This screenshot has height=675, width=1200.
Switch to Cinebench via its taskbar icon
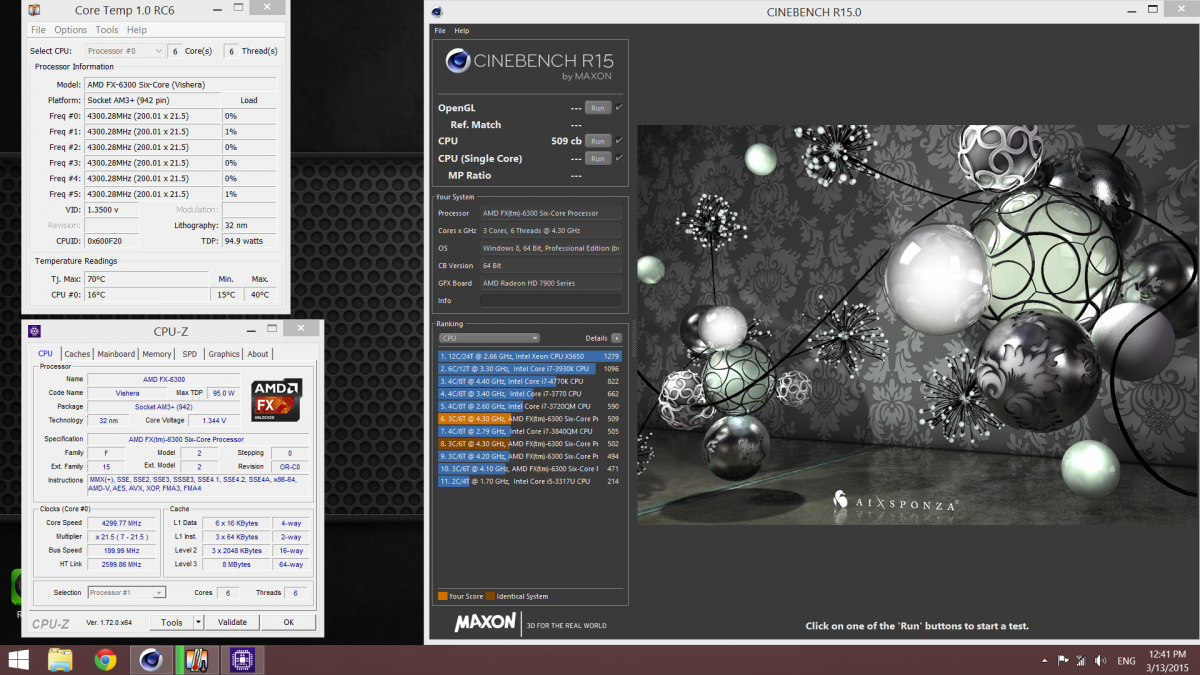point(151,659)
